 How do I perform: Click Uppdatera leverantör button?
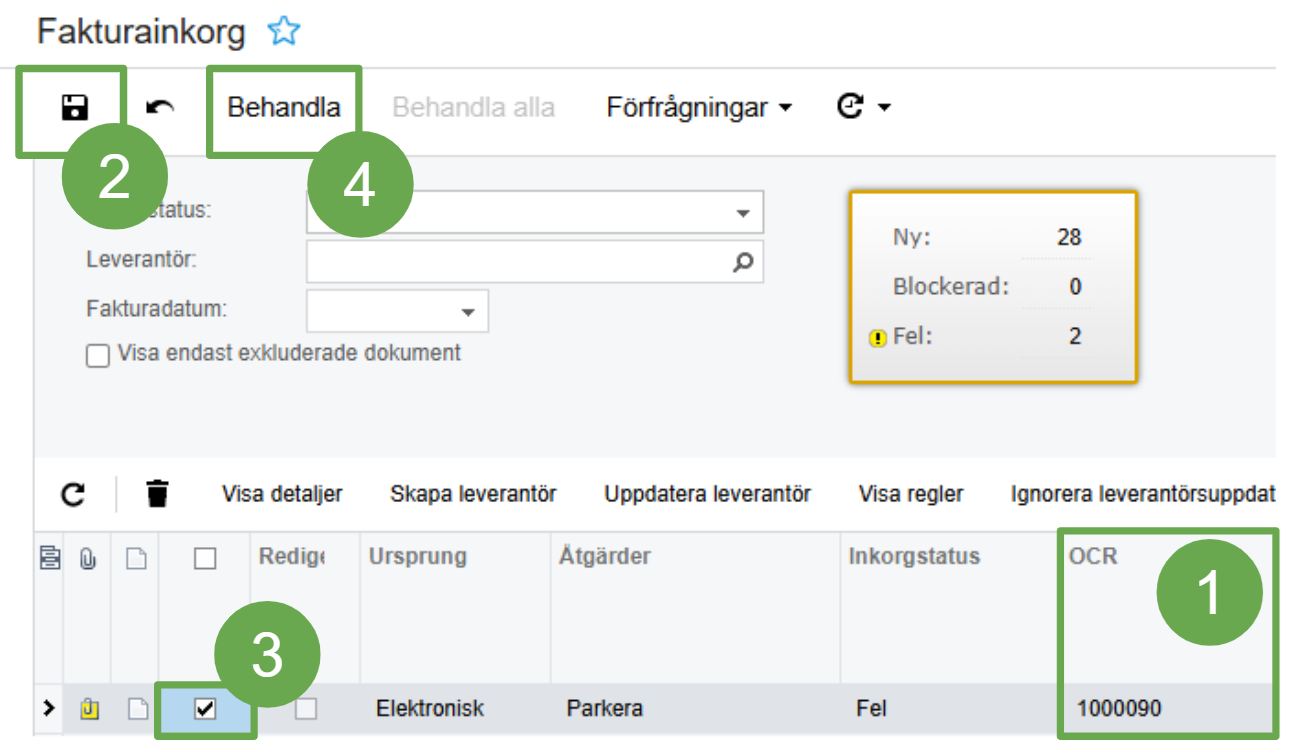pyautogui.click(x=707, y=494)
